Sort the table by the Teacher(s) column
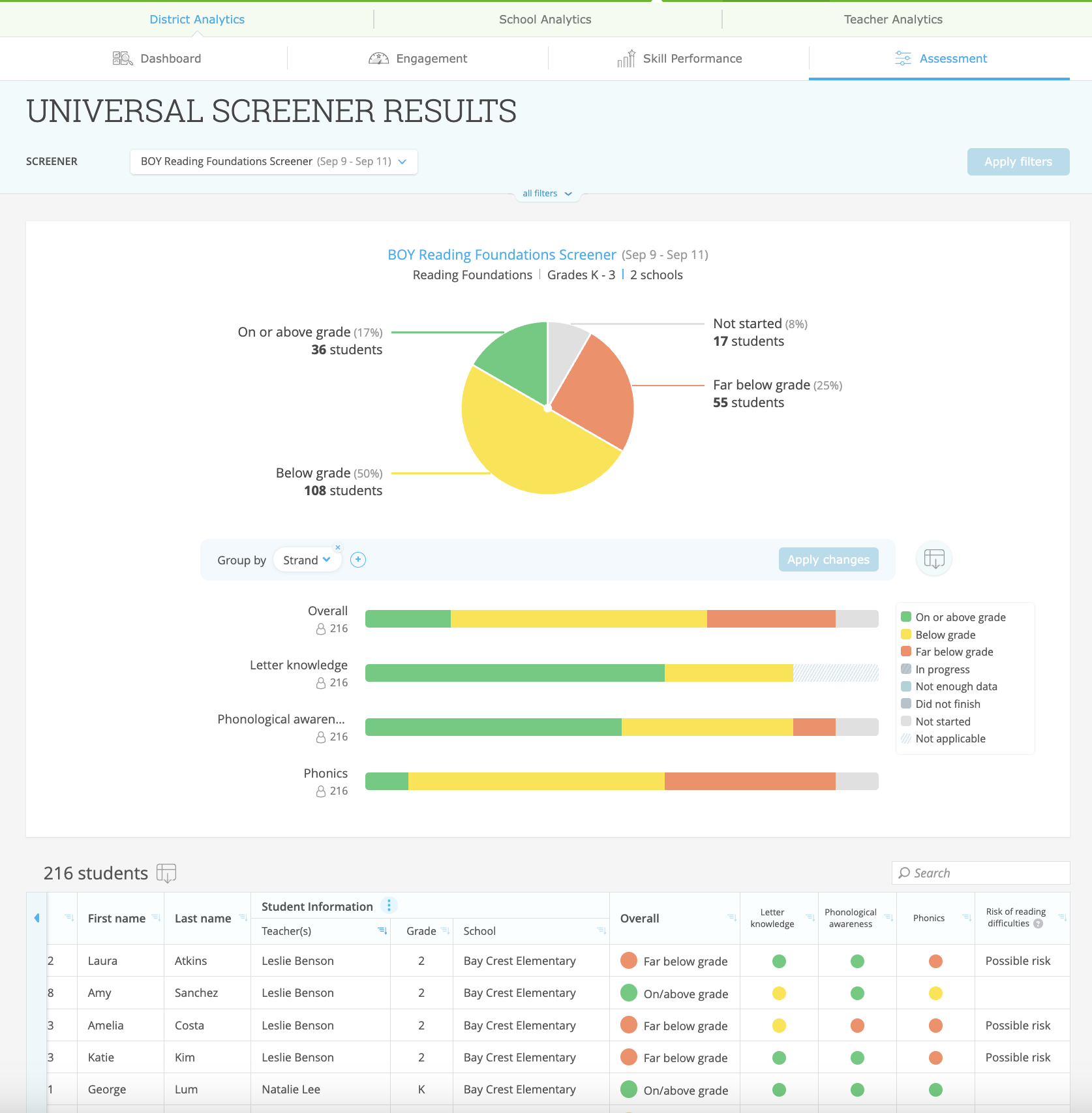The image size is (1092, 1113). 382,930
